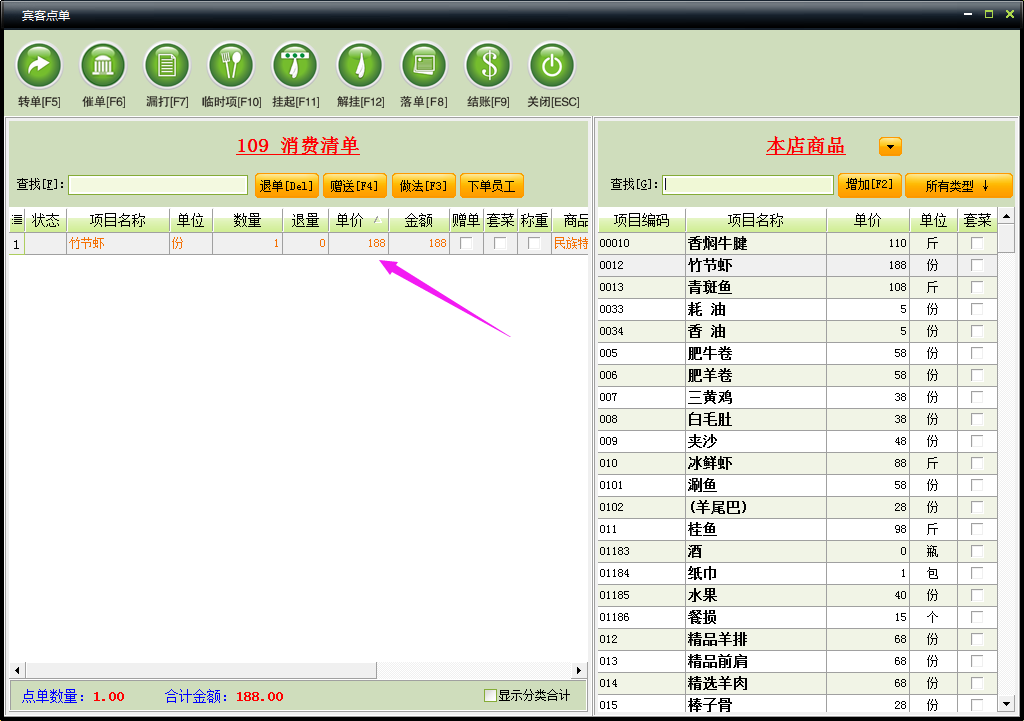Click the 退量 column header

305,220
